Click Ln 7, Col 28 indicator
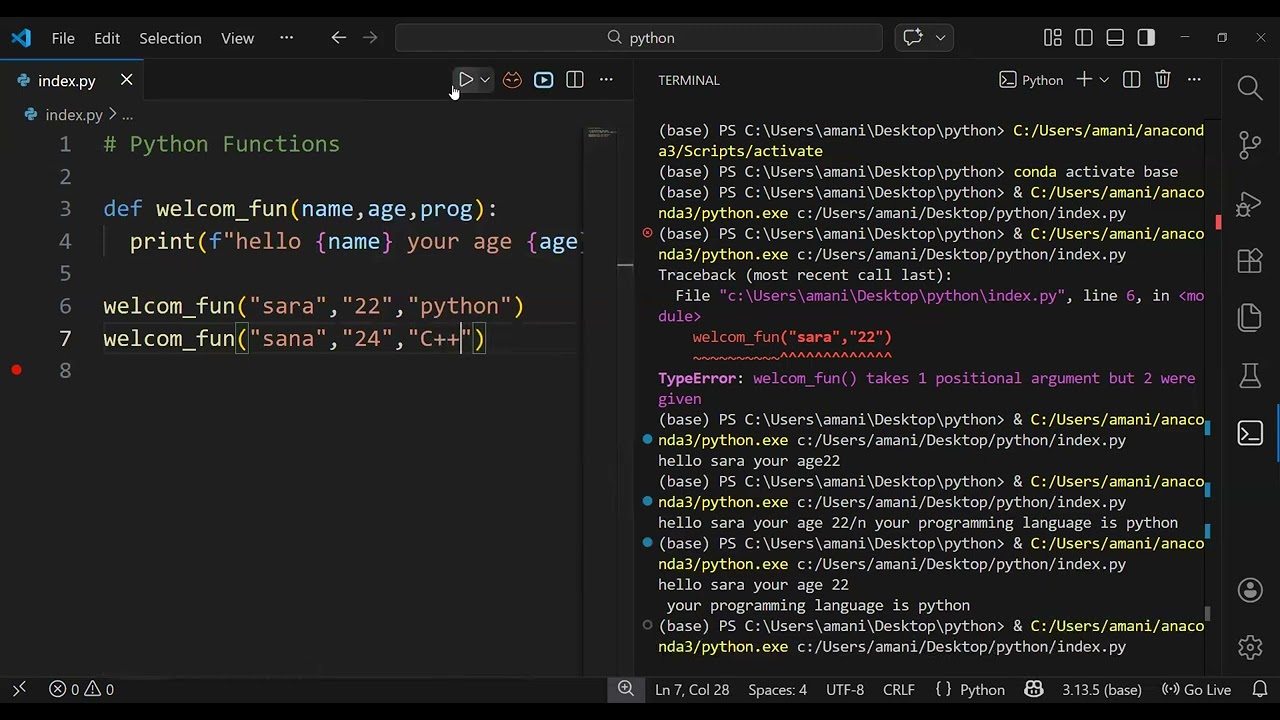This screenshot has width=1280, height=720. pos(692,690)
